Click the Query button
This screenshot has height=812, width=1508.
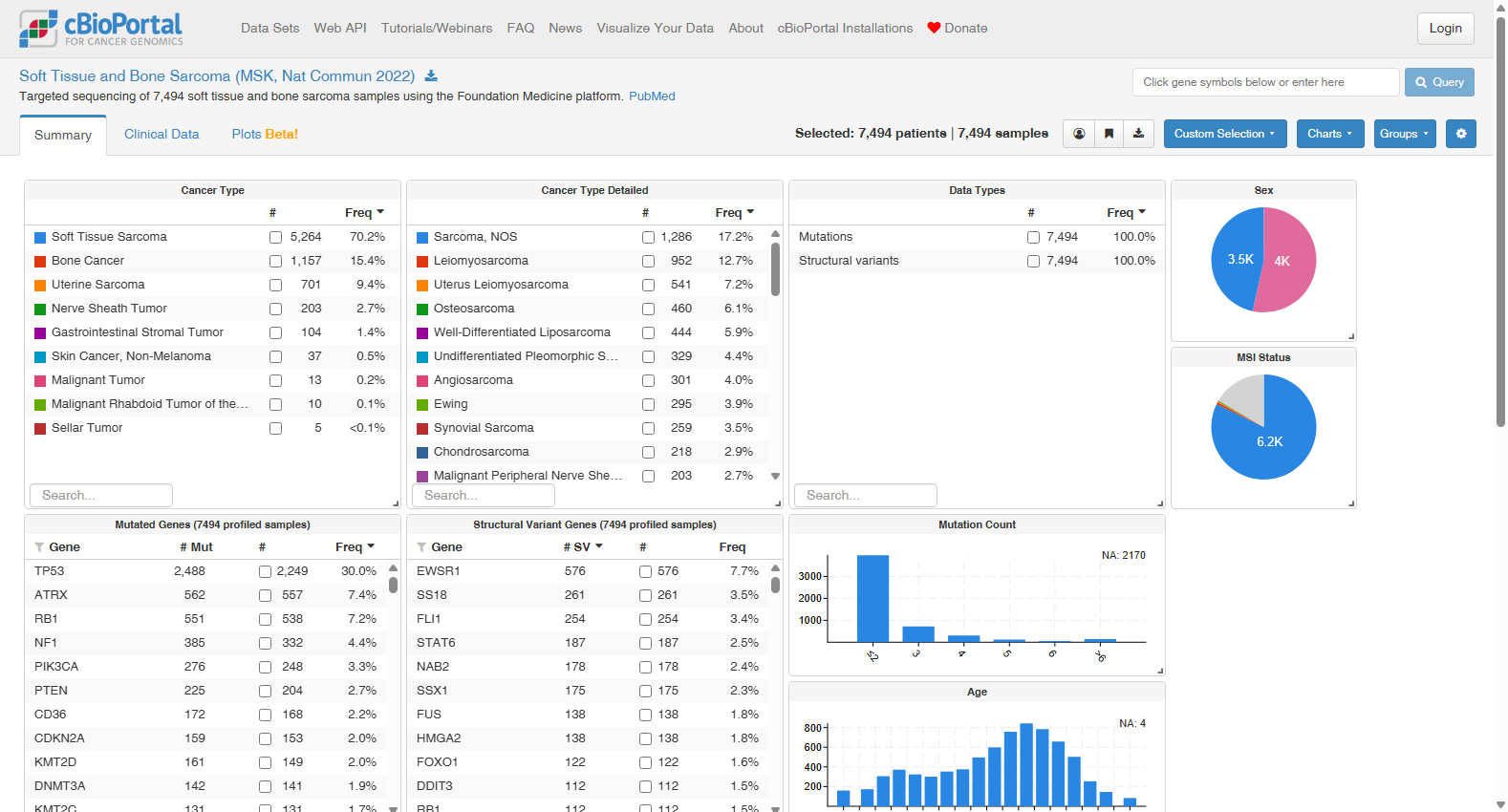pos(1439,82)
